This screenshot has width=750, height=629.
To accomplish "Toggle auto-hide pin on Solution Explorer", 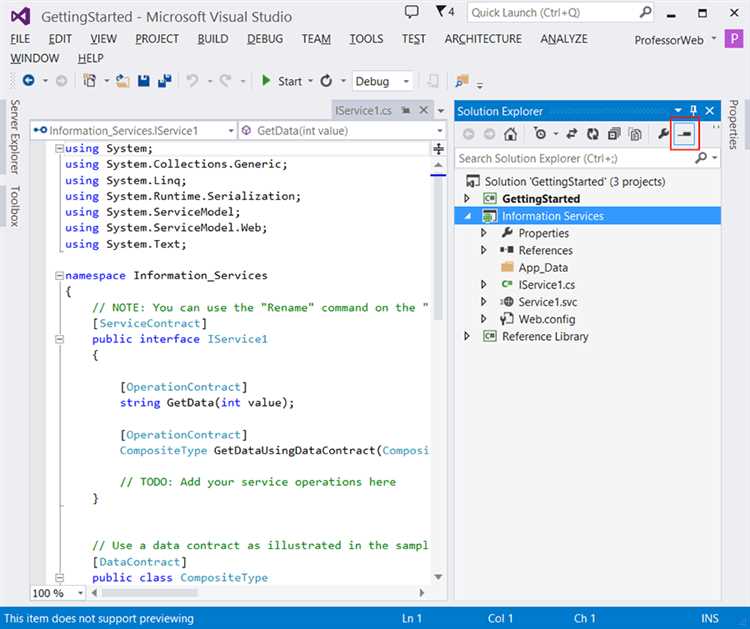I will click(x=694, y=111).
